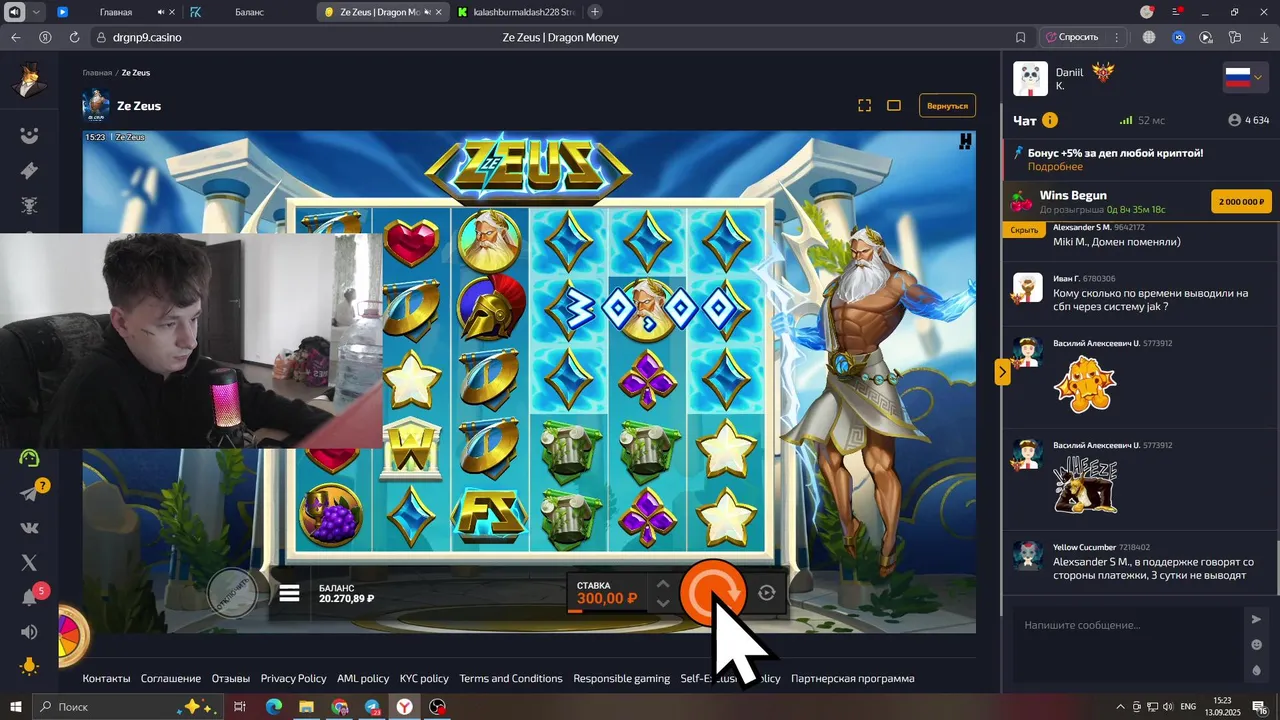Open browser downloads arrow icon
1280x720 pixels.
[x=1263, y=37]
